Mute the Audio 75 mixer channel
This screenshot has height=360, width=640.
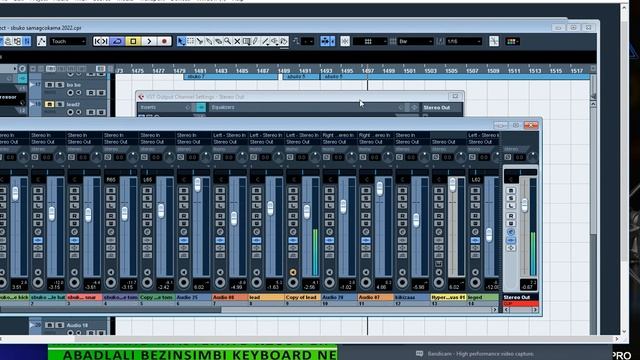point(184,191)
